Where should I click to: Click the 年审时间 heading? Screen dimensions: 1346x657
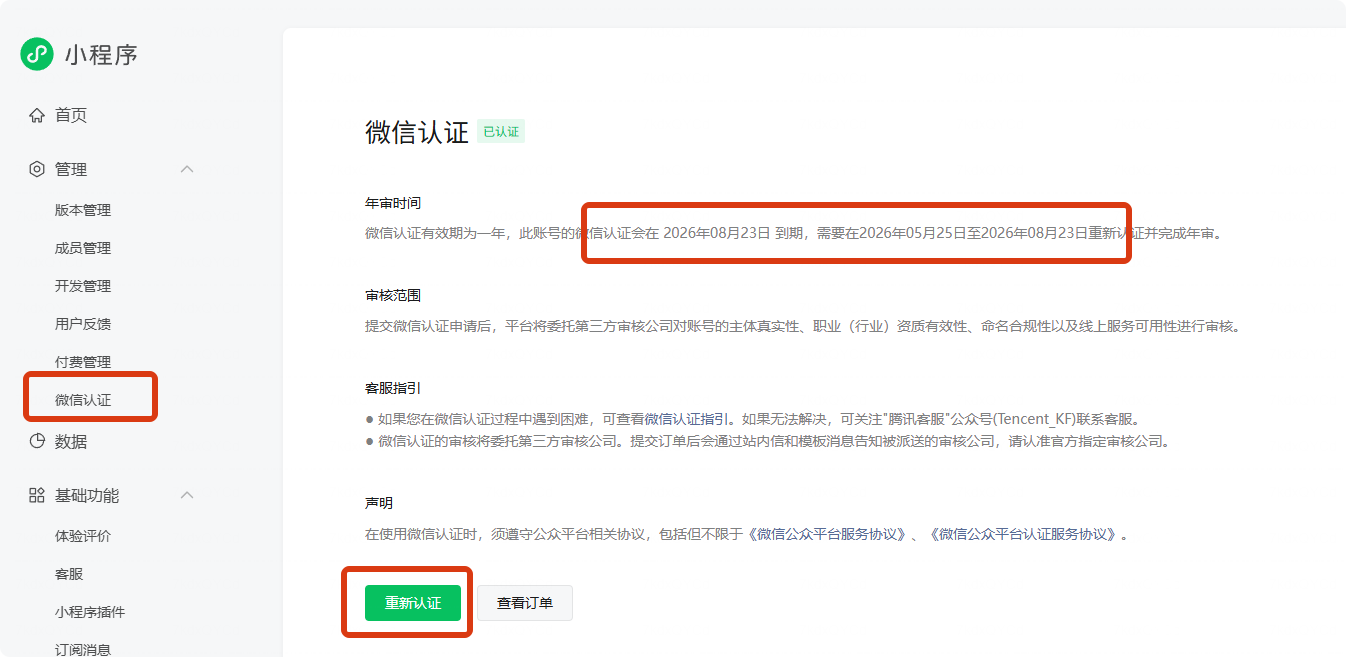(393, 203)
